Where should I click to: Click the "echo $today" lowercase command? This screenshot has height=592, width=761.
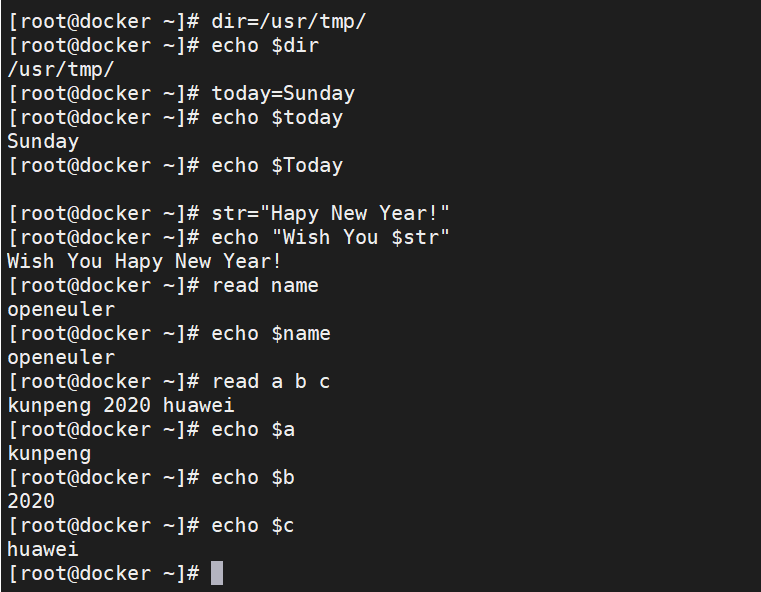277,117
